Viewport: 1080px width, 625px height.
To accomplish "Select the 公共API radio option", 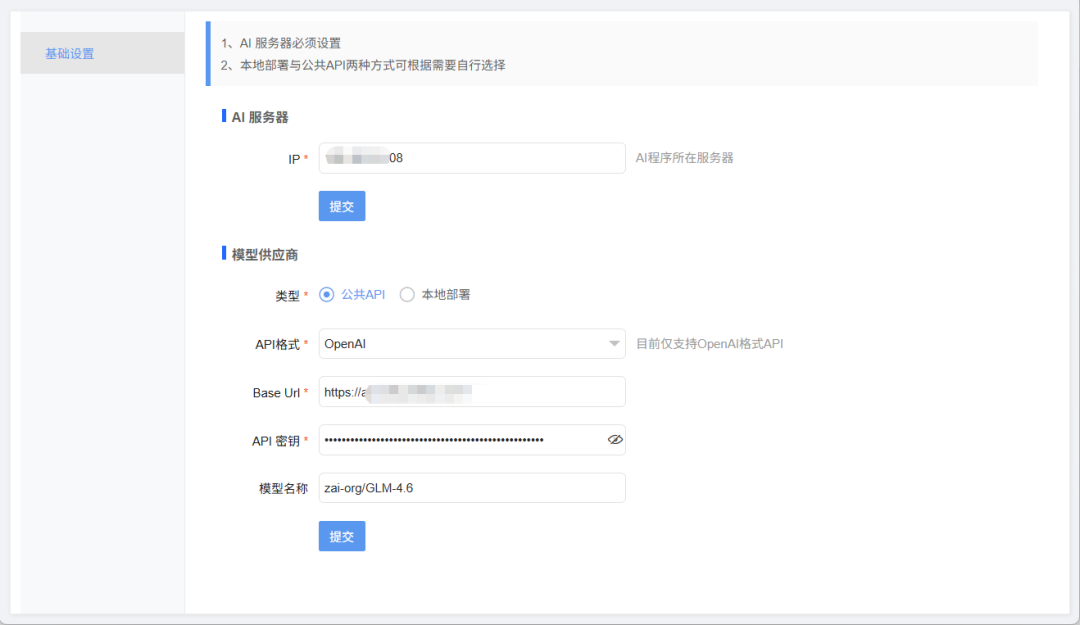I will pyautogui.click(x=327, y=294).
